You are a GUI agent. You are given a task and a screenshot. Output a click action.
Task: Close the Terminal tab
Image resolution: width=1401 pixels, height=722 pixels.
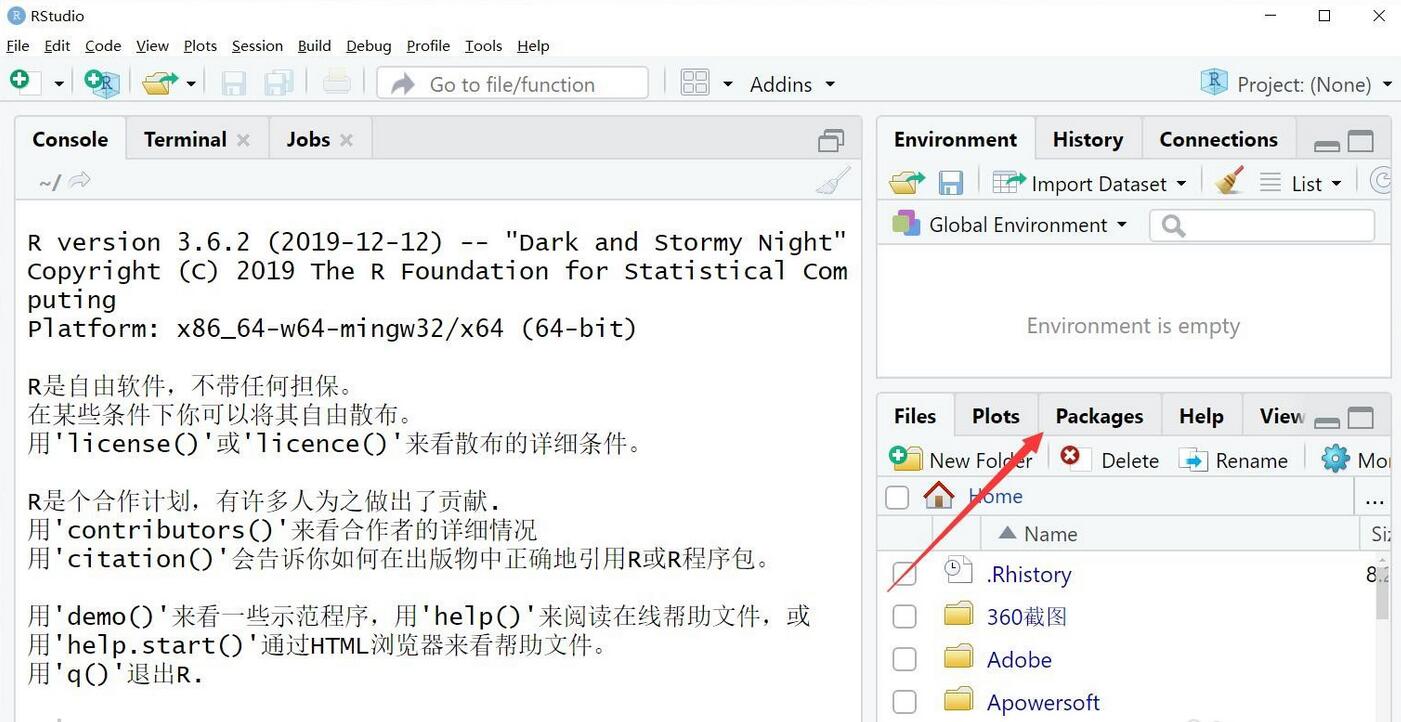coord(243,140)
